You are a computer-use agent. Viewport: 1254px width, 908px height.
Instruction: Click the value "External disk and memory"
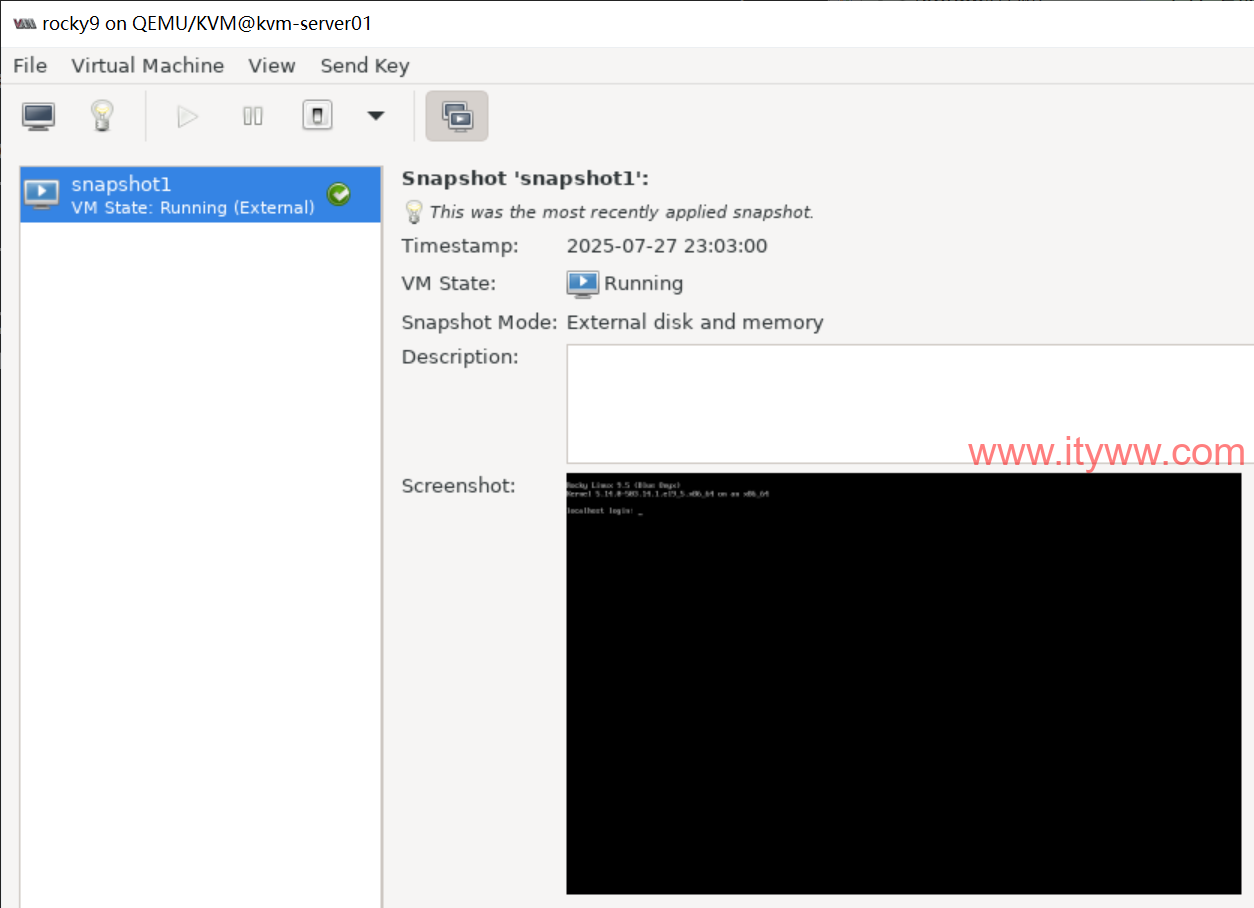coord(695,322)
